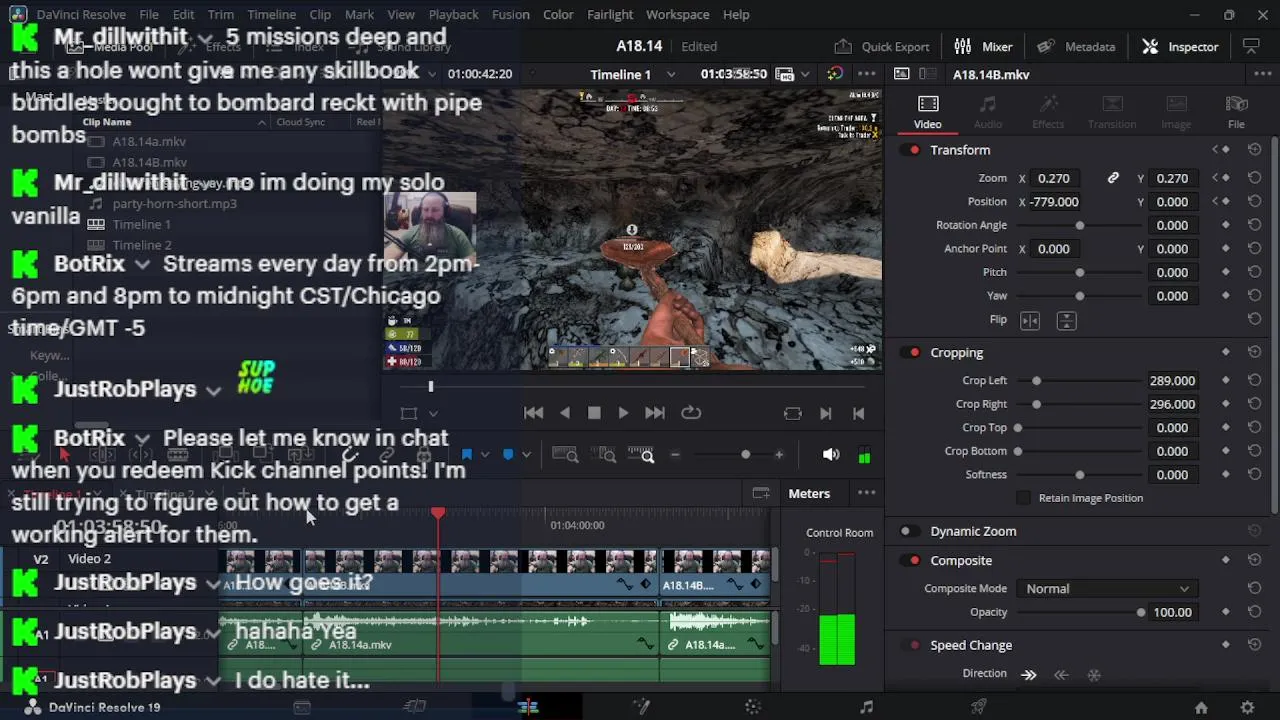Select the forward speed Direction option
This screenshot has width=1280, height=720.
pos(1029,675)
